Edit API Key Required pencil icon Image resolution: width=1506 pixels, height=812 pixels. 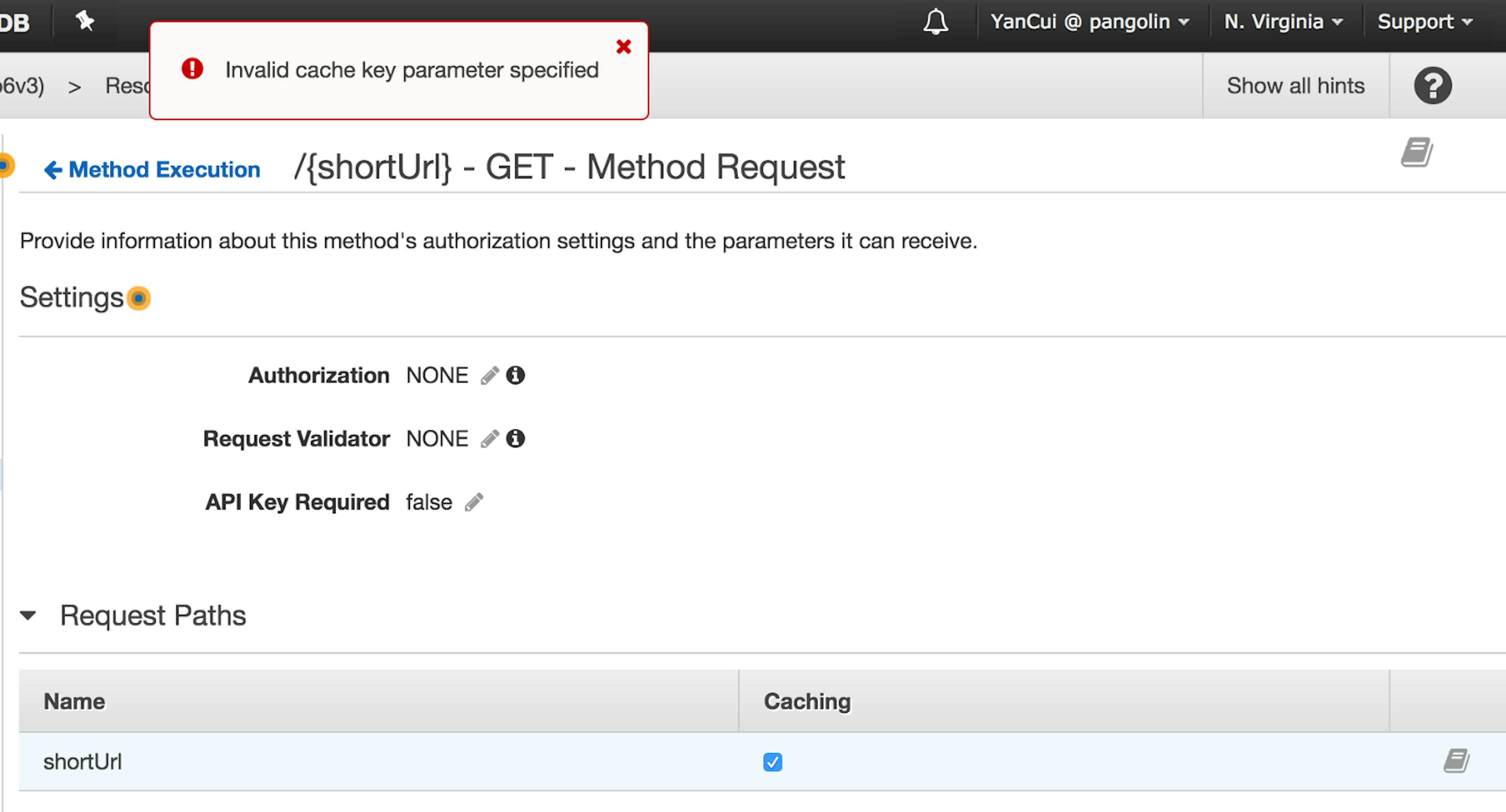click(x=474, y=502)
